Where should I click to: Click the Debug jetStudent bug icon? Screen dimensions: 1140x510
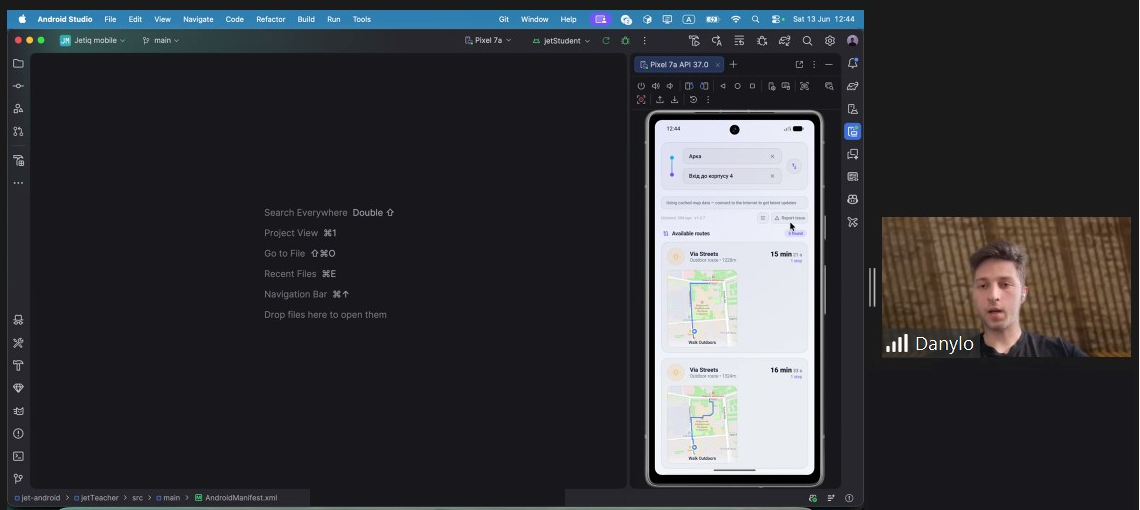[x=625, y=41]
